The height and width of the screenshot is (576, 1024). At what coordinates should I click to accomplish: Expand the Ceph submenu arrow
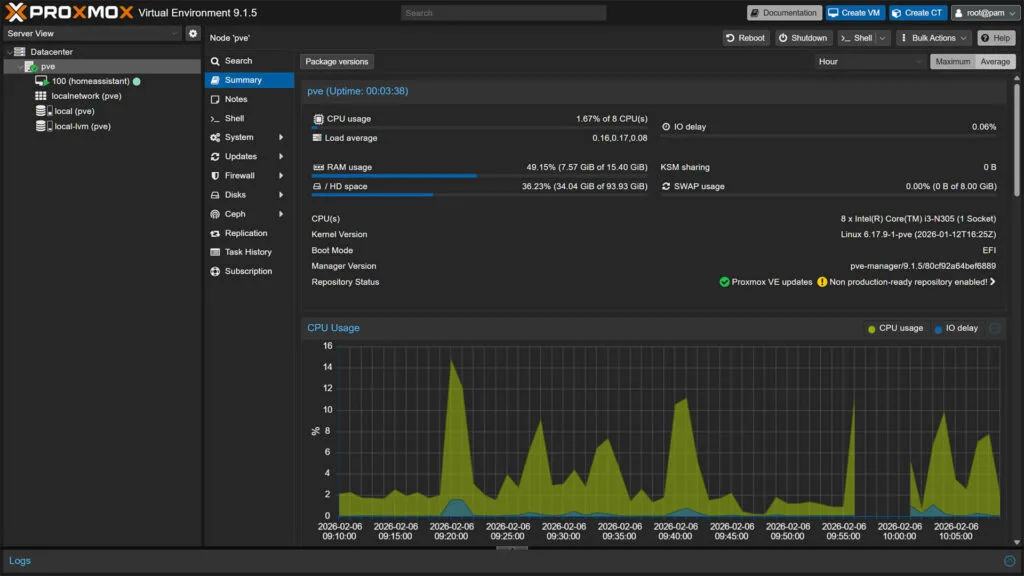(x=281, y=214)
